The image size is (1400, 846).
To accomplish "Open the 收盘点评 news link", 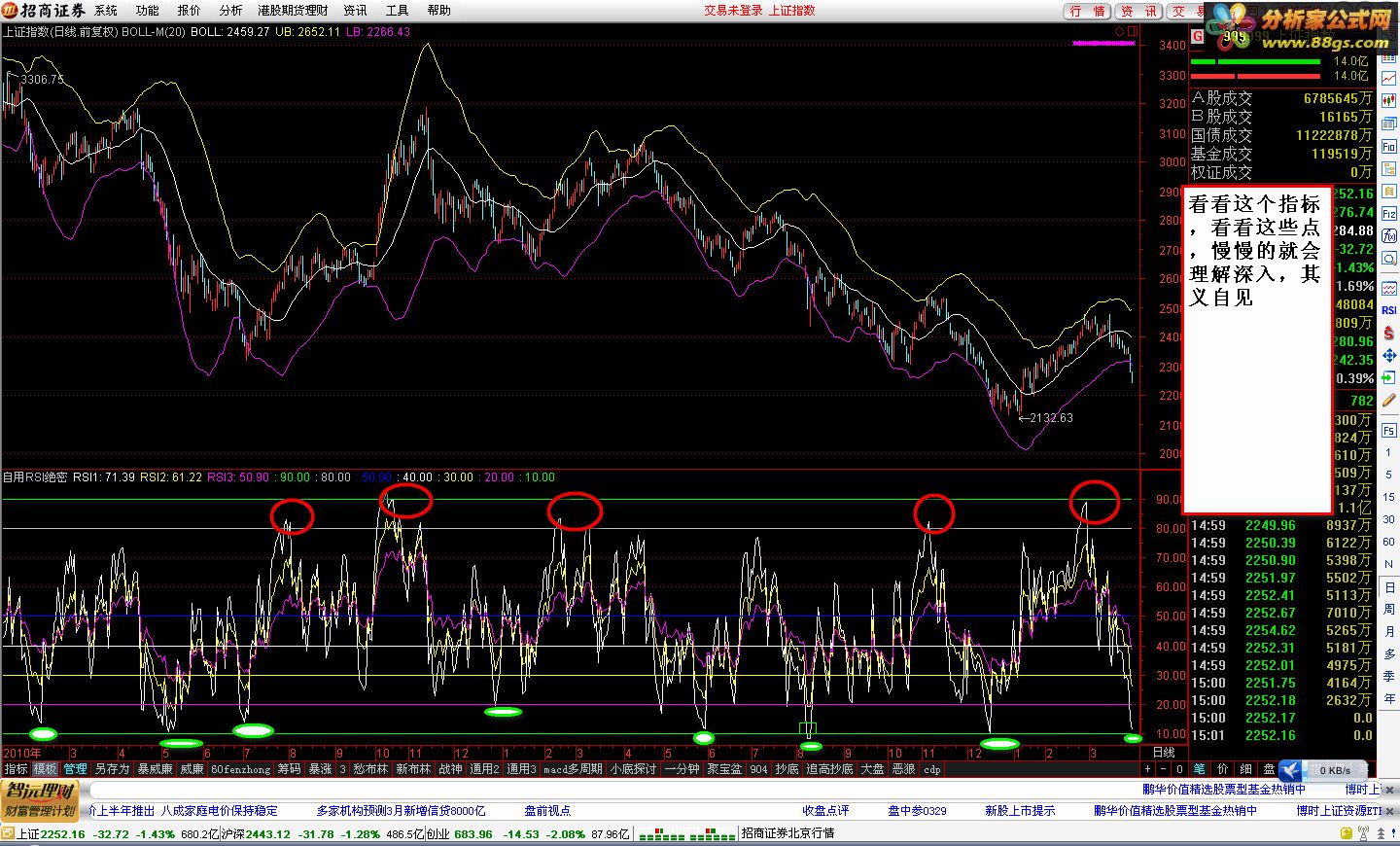I will [825, 810].
